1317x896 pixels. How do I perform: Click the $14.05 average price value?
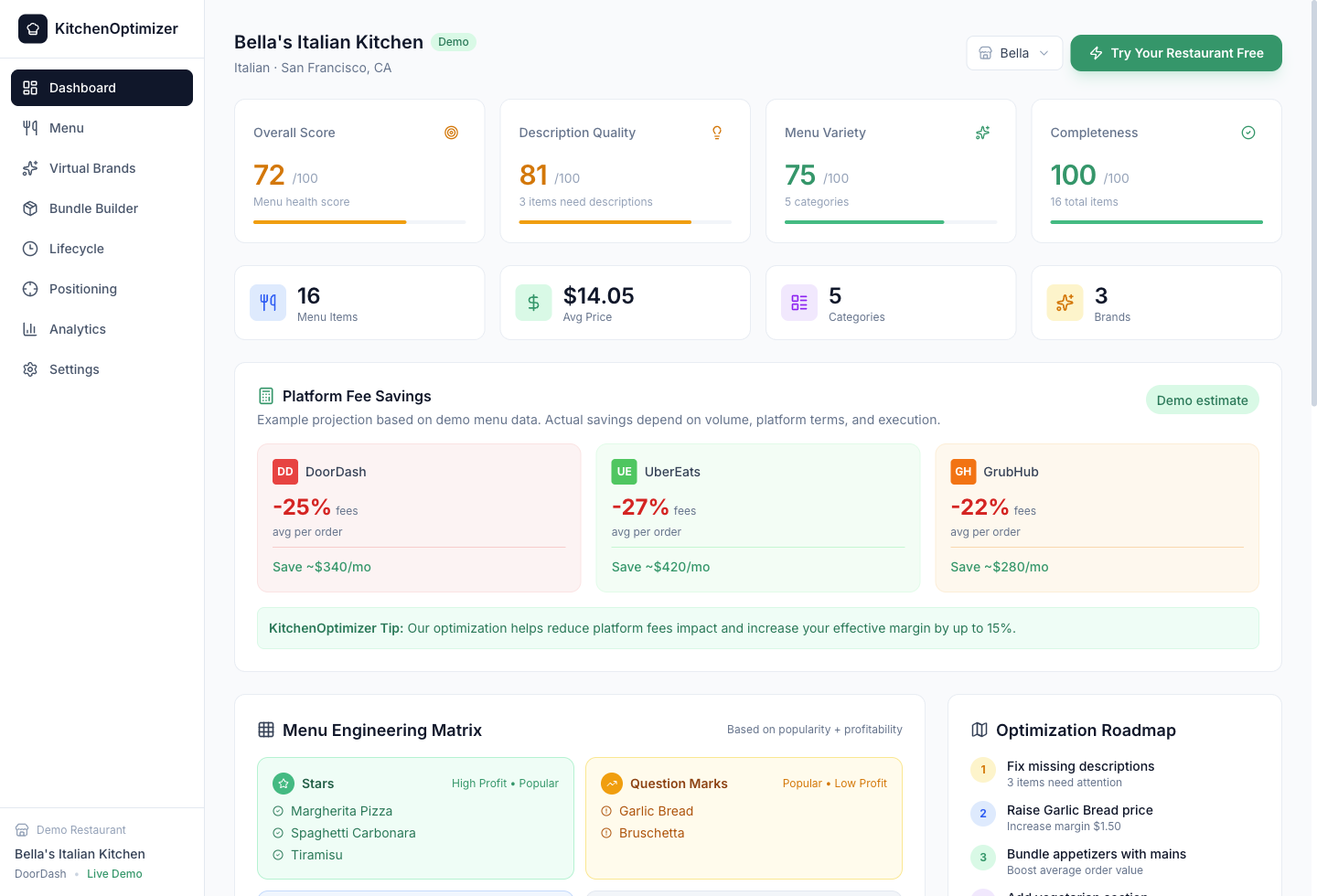(x=598, y=295)
